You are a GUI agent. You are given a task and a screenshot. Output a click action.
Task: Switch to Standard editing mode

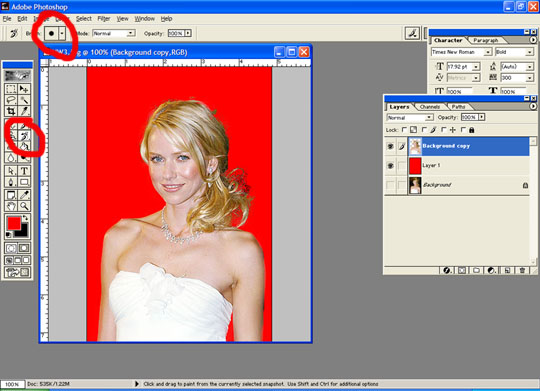(x=11, y=248)
